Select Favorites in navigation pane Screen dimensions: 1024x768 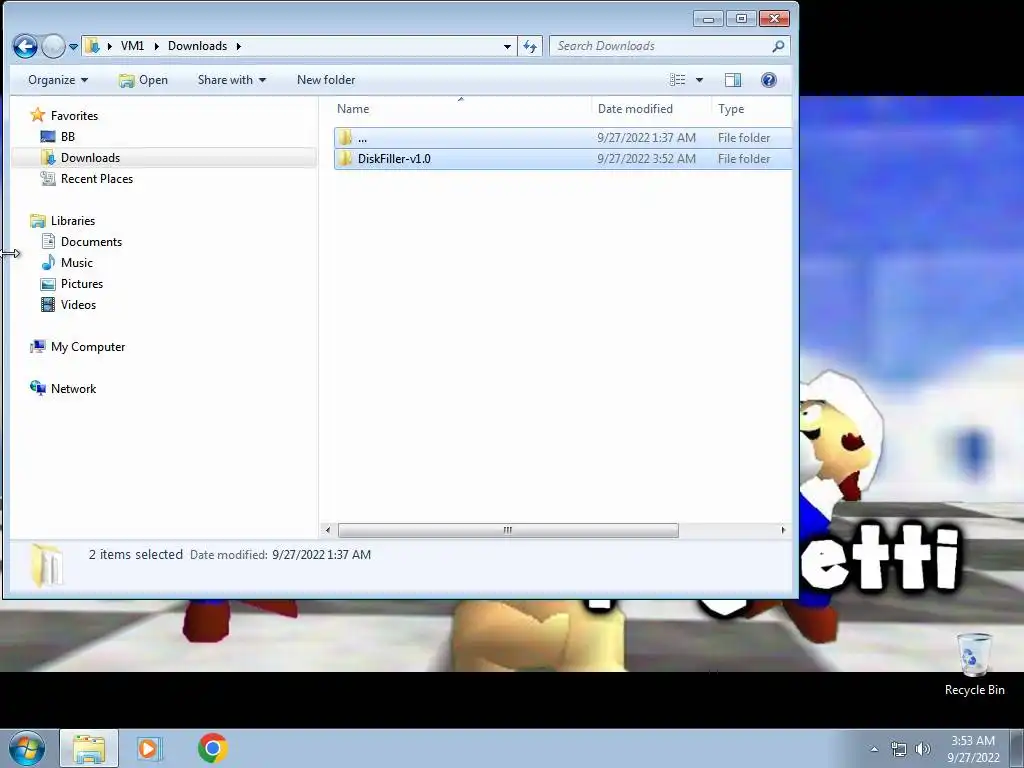(x=64, y=116)
